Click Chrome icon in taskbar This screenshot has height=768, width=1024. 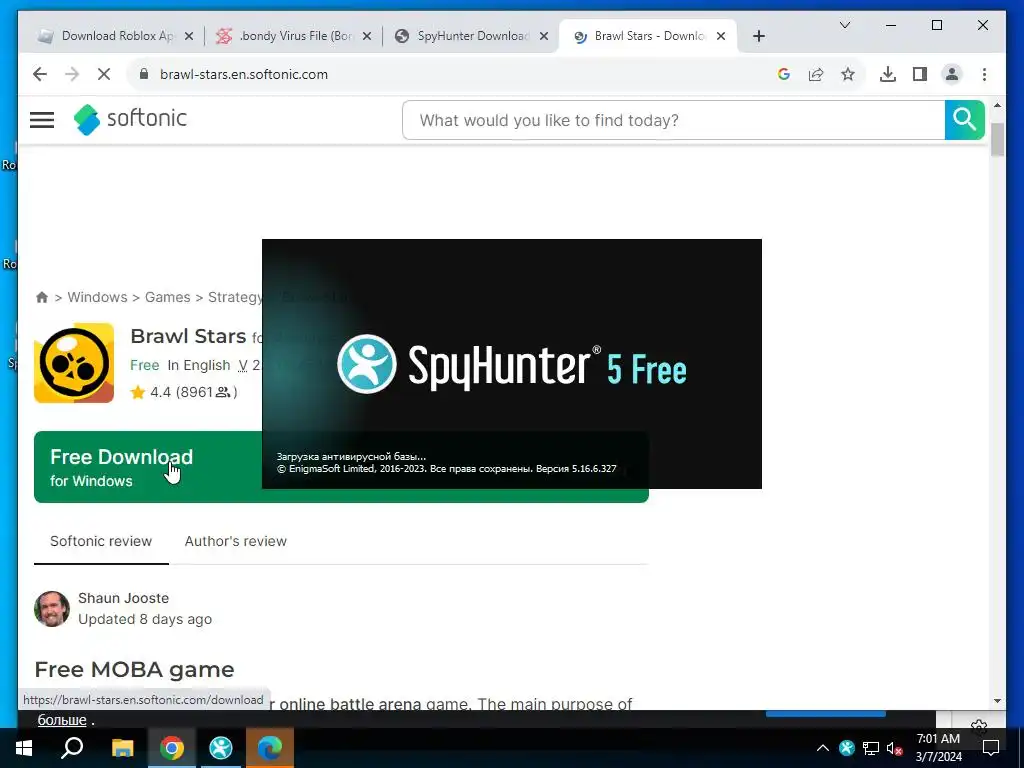point(172,748)
